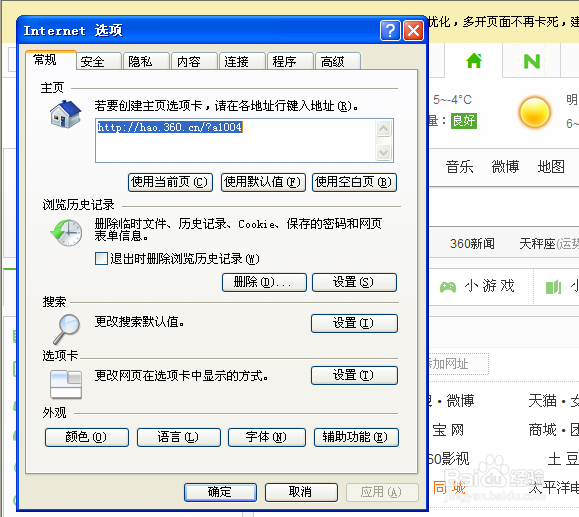This screenshot has width=579, height=517.
Task: Open tabs 设置(T) button
Action: tap(354, 375)
